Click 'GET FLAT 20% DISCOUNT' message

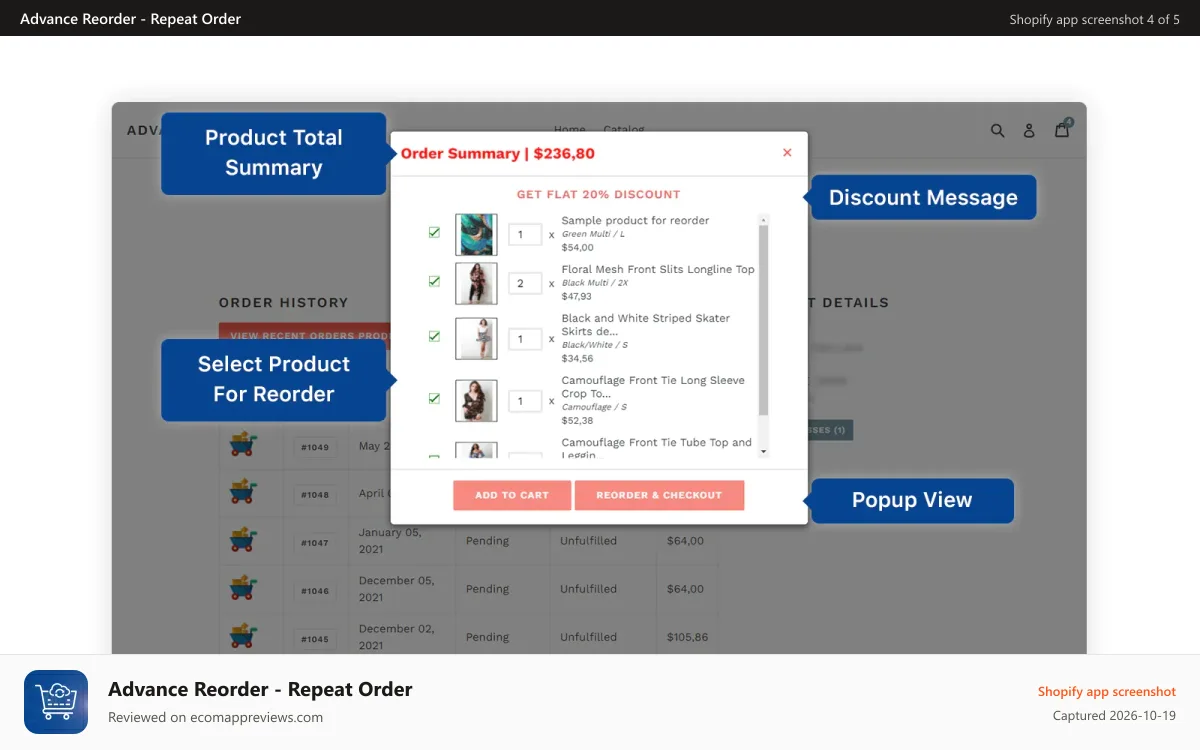point(598,194)
